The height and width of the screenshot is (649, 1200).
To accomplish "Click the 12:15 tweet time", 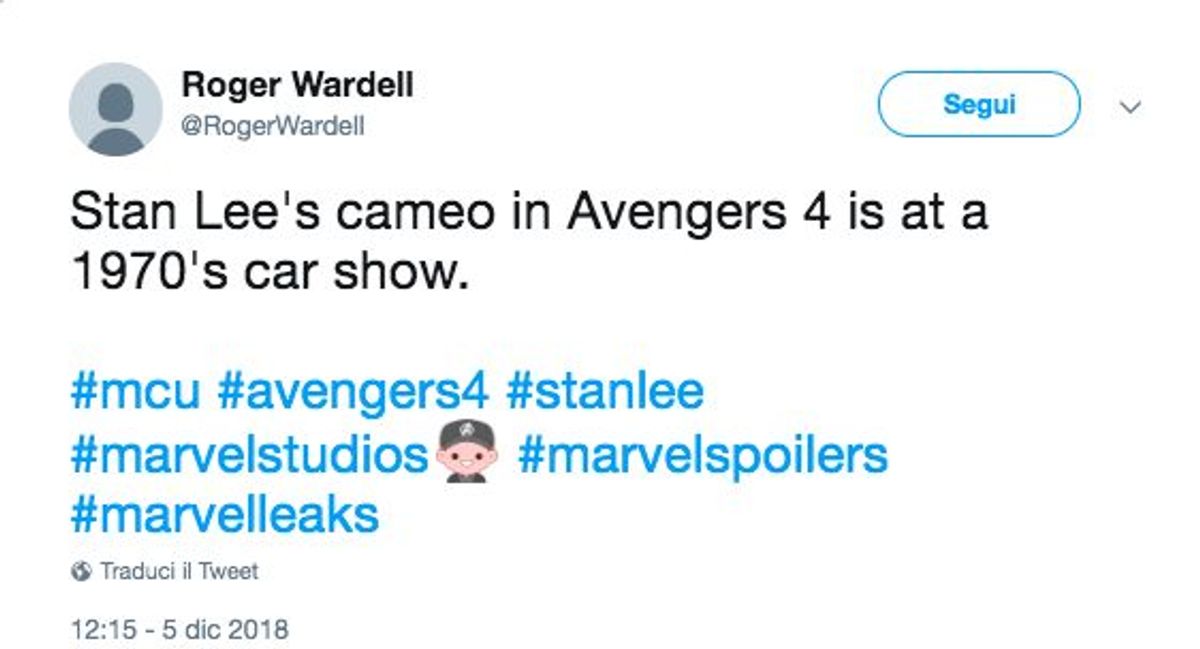I will pyautogui.click(x=98, y=630).
